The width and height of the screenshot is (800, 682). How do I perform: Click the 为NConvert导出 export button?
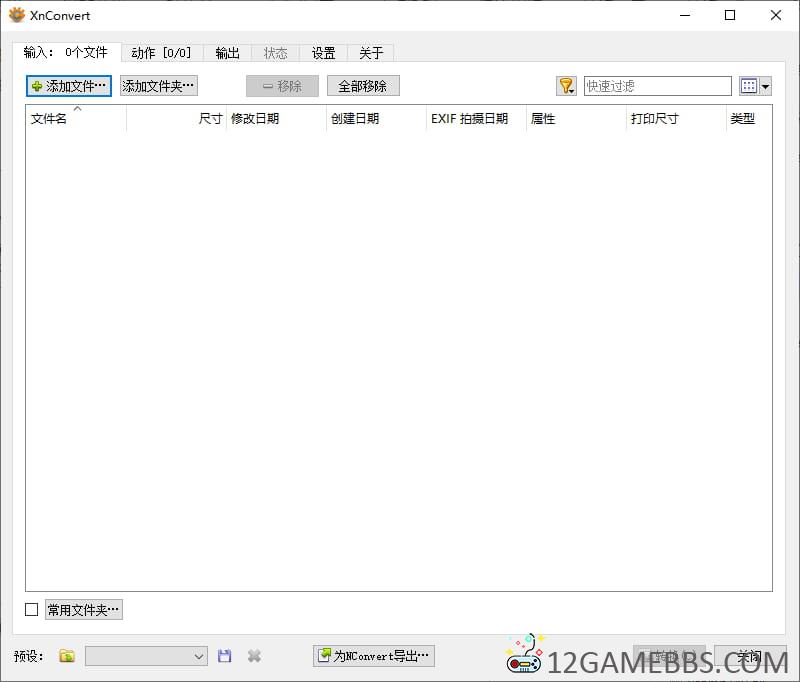[374, 656]
